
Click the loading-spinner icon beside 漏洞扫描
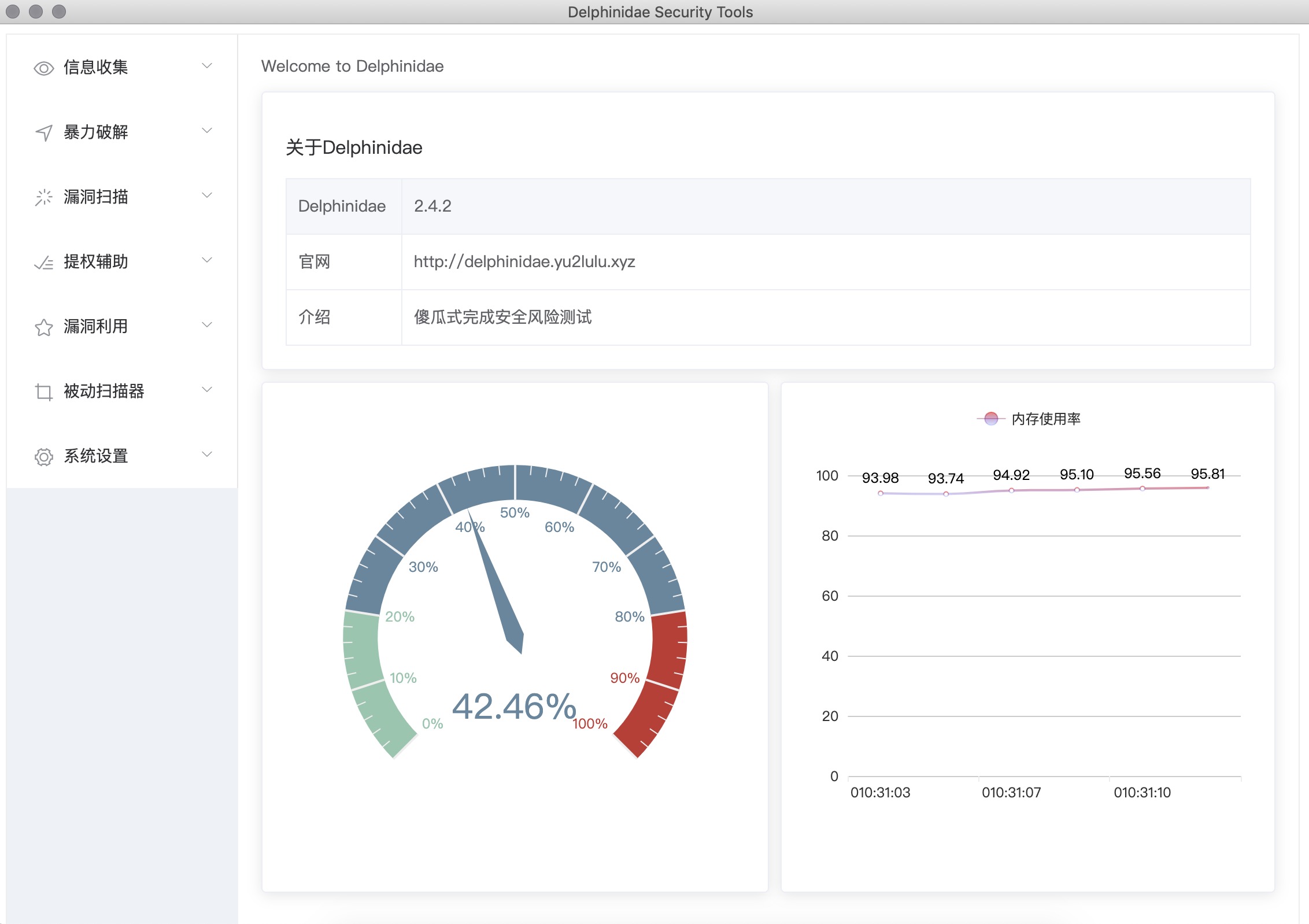coord(44,198)
